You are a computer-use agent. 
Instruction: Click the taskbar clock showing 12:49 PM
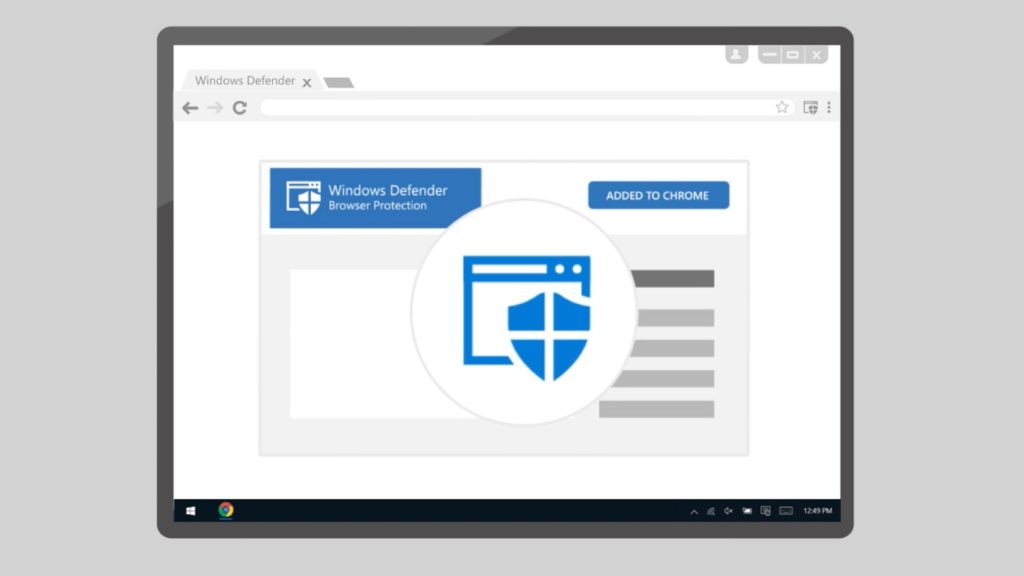pos(818,512)
